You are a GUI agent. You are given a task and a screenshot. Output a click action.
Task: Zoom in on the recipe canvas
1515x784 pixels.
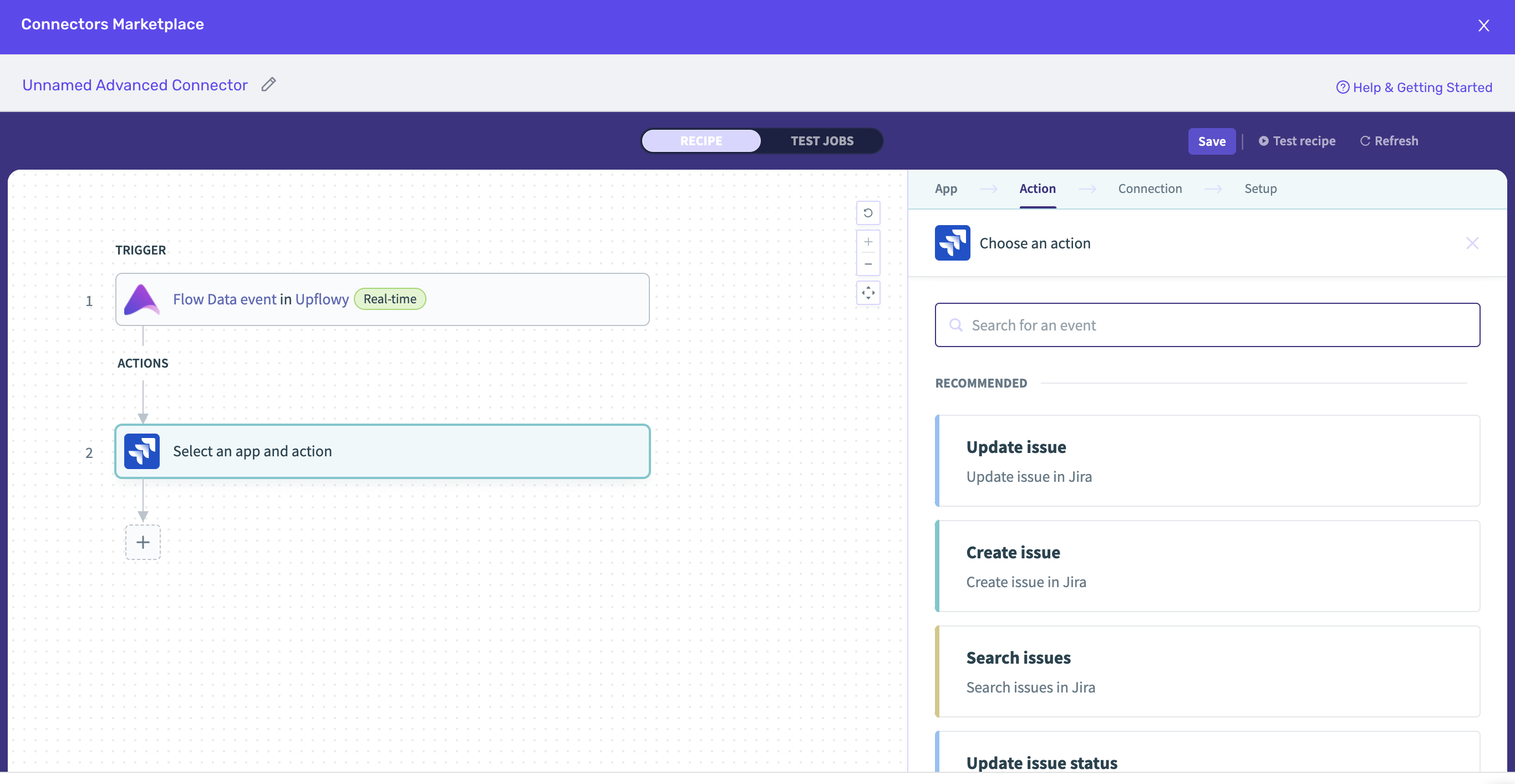pos(868,242)
